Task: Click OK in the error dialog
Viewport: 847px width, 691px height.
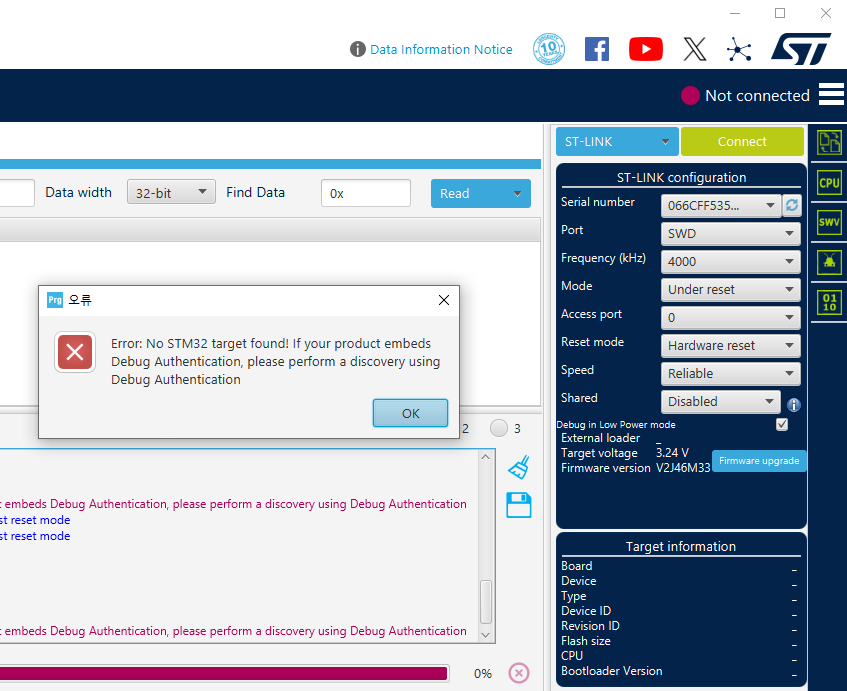Action: pyautogui.click(x=411, y=413)
